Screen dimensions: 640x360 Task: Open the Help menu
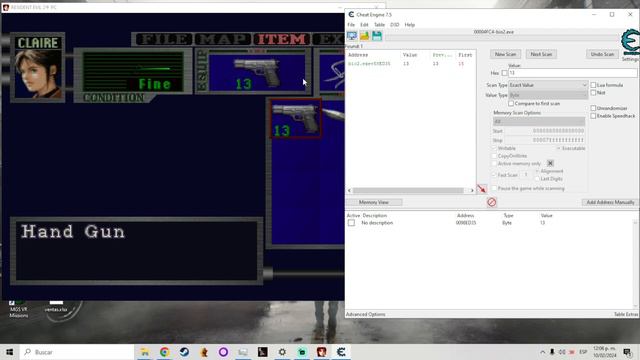tap(409, 25)
